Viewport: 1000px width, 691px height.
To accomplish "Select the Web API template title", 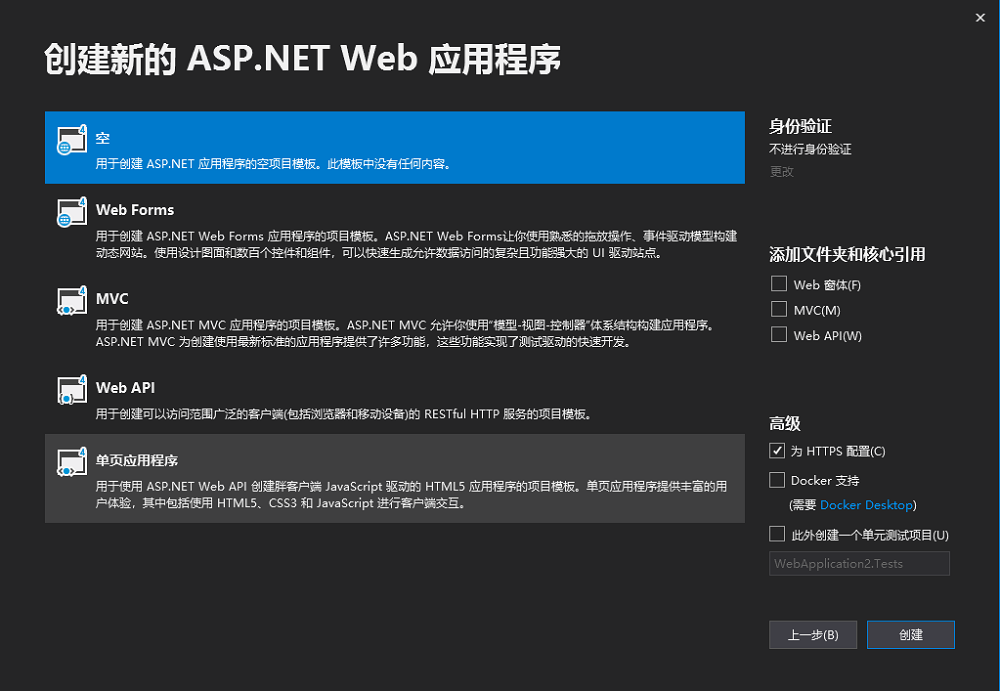I will (125, 388).
